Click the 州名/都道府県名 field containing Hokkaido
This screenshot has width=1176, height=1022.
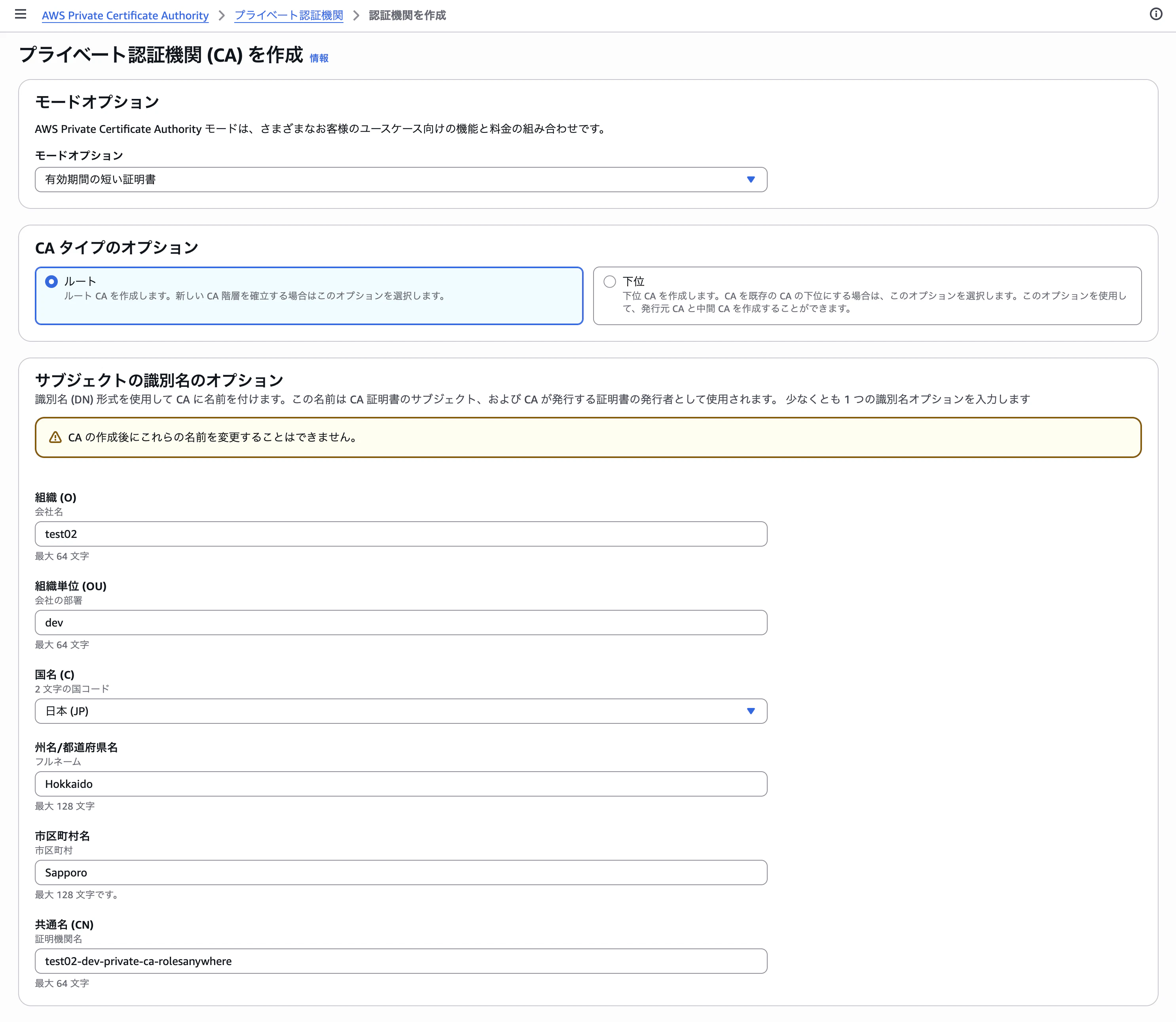401,784
